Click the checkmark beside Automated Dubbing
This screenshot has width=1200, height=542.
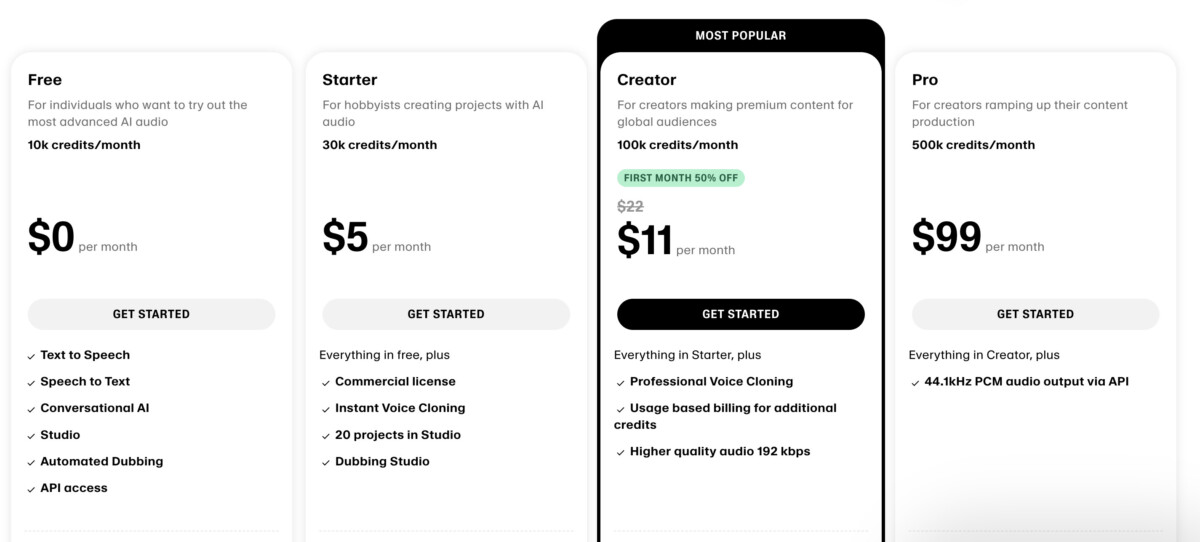[31, 463]
